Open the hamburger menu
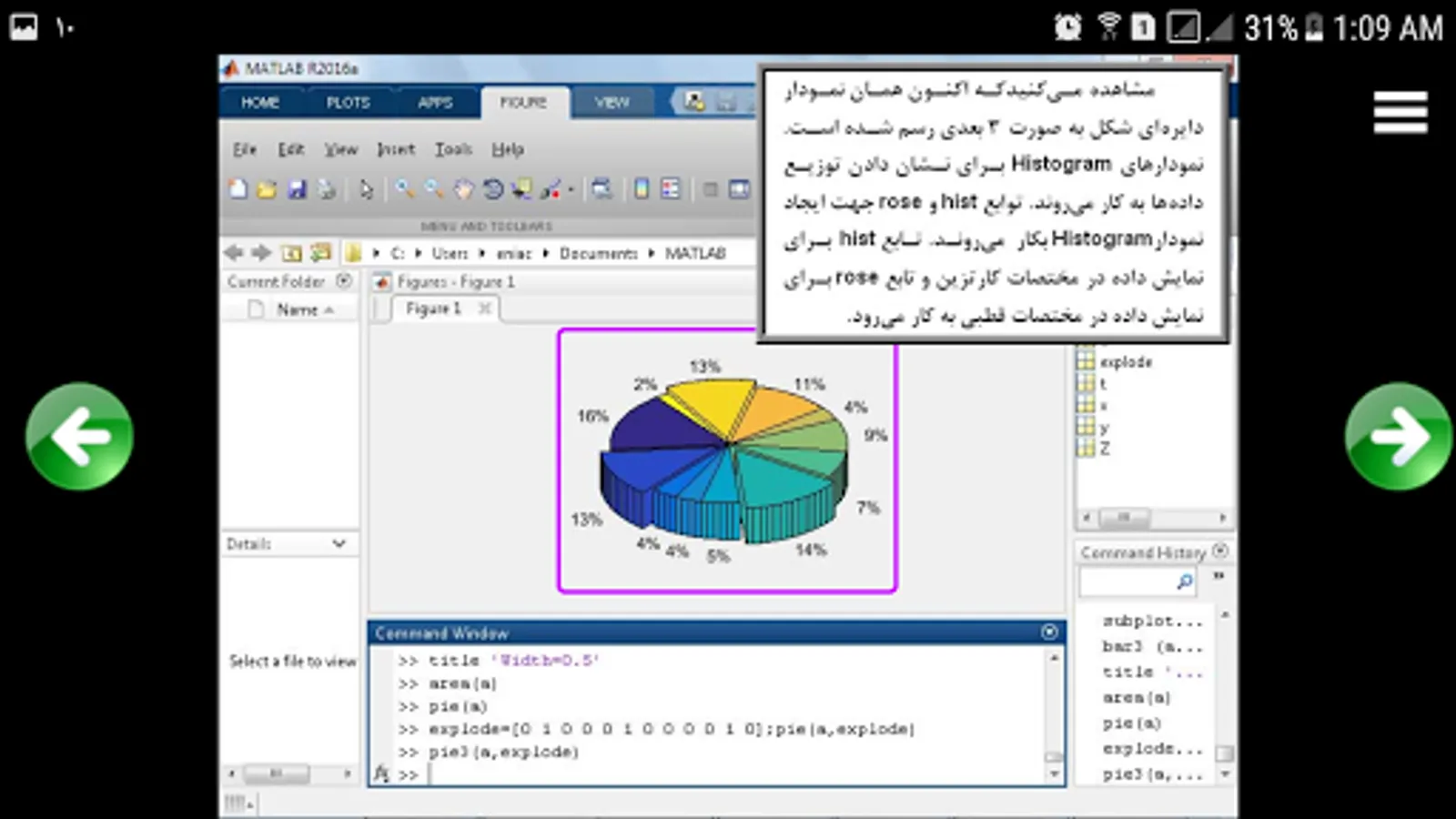The height and width of the screenshot is (819, 1456). tap(1400, 113)
